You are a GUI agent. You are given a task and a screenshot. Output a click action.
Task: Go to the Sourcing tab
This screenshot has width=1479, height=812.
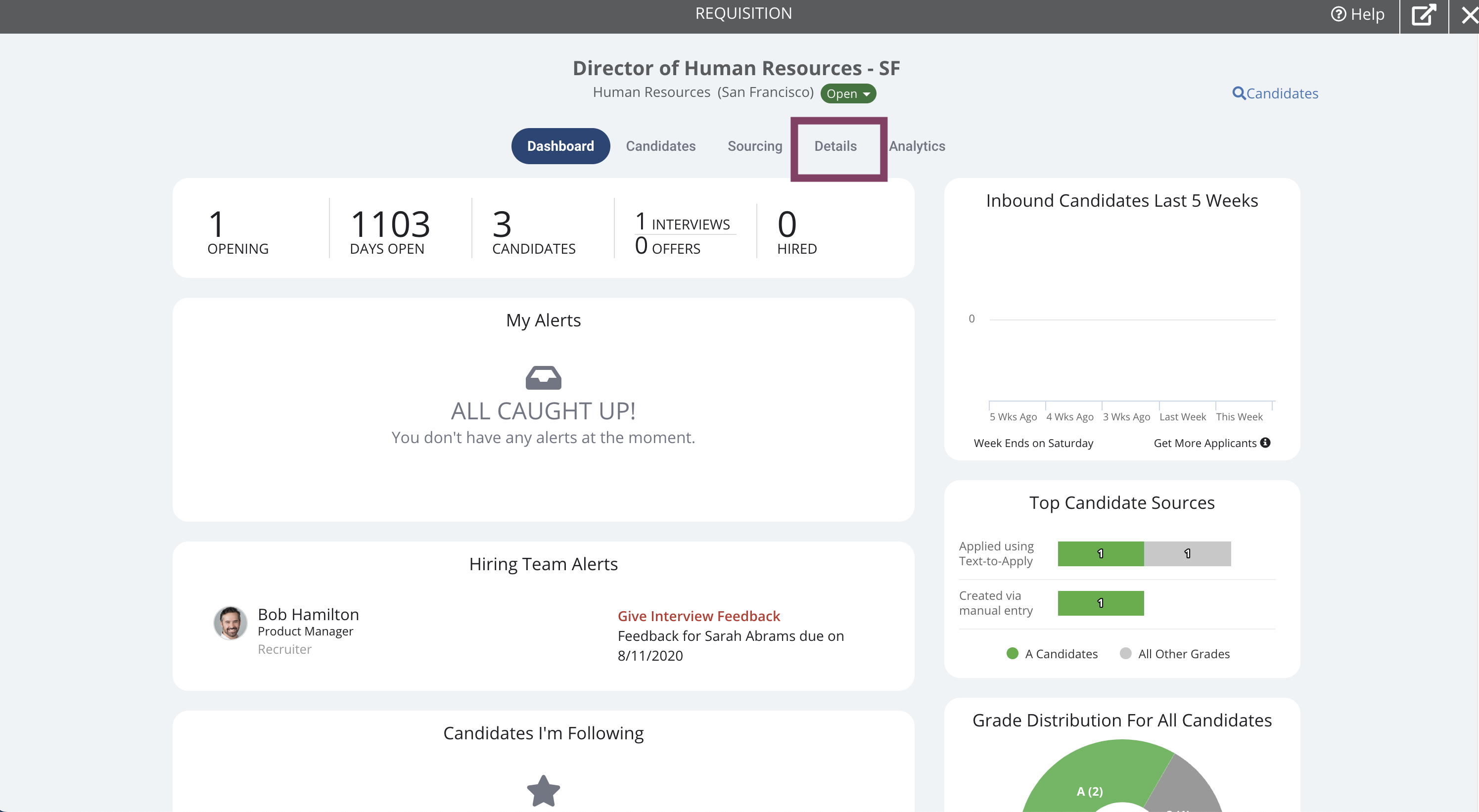[x=754, y=146]
